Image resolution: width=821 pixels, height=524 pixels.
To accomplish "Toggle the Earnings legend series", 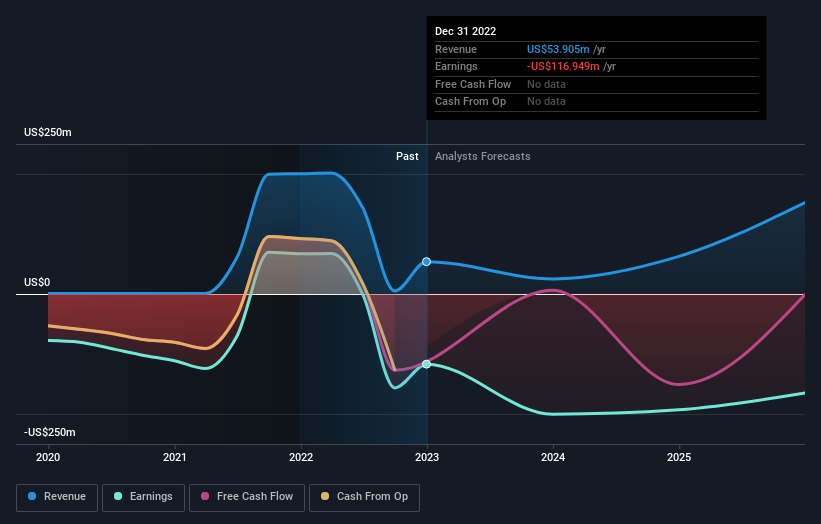I will click(x=143, y=497).
